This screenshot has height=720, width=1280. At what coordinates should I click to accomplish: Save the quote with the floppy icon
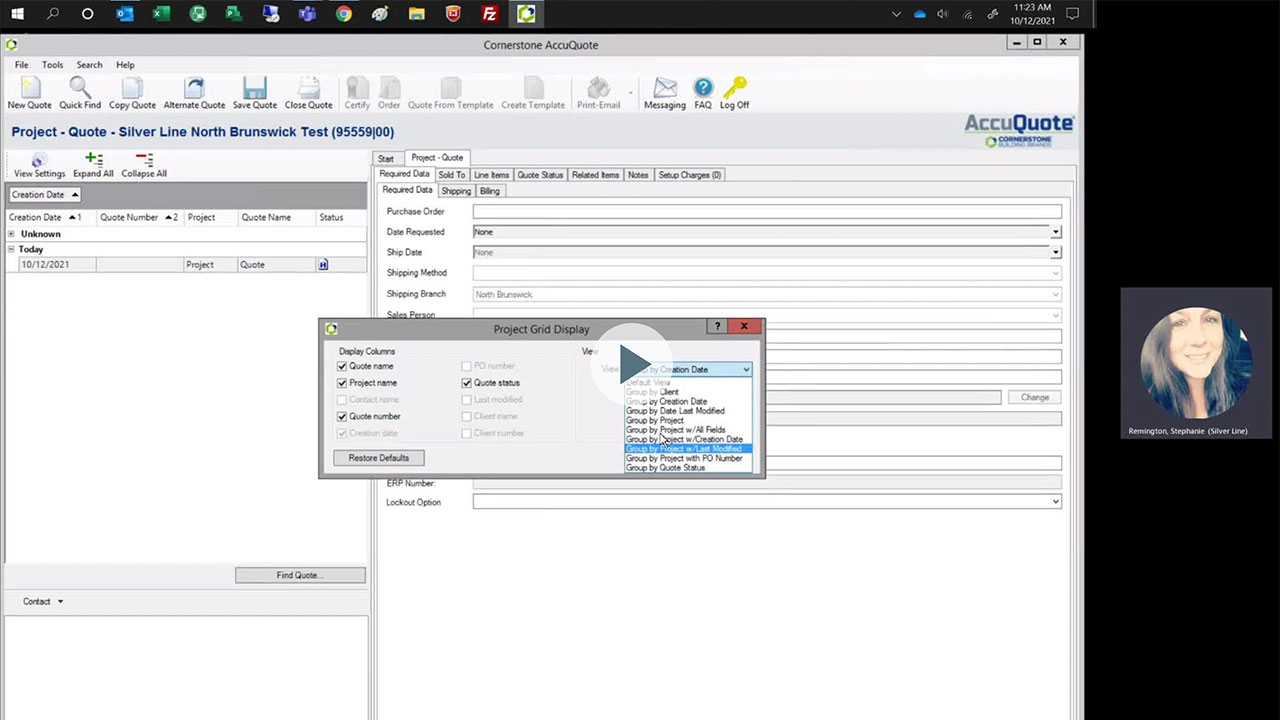pos(255,88)
